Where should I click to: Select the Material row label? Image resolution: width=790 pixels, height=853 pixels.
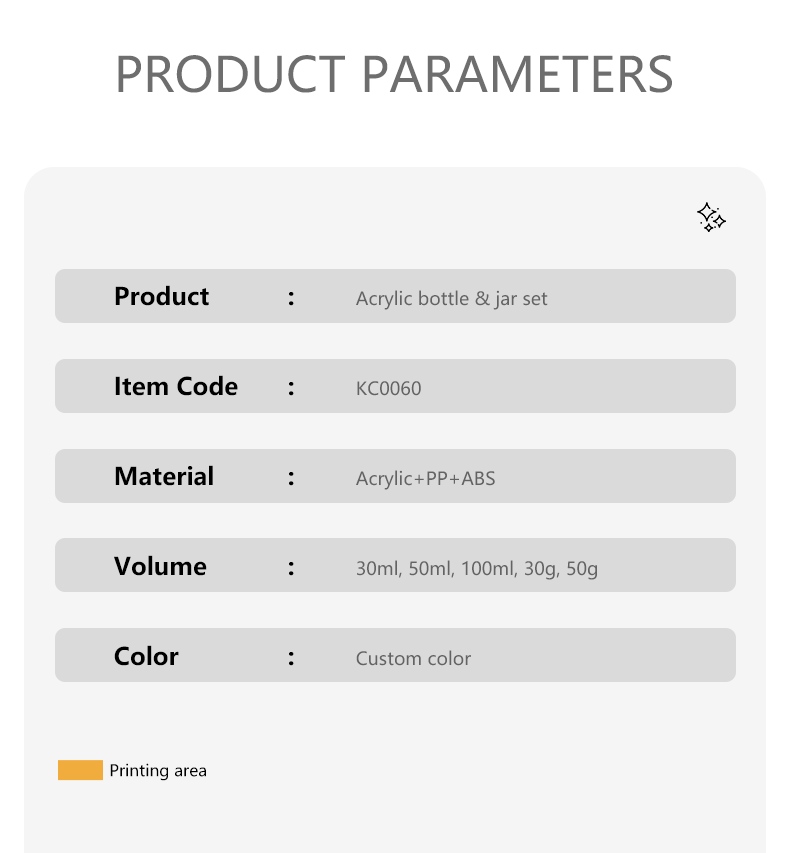164,476
